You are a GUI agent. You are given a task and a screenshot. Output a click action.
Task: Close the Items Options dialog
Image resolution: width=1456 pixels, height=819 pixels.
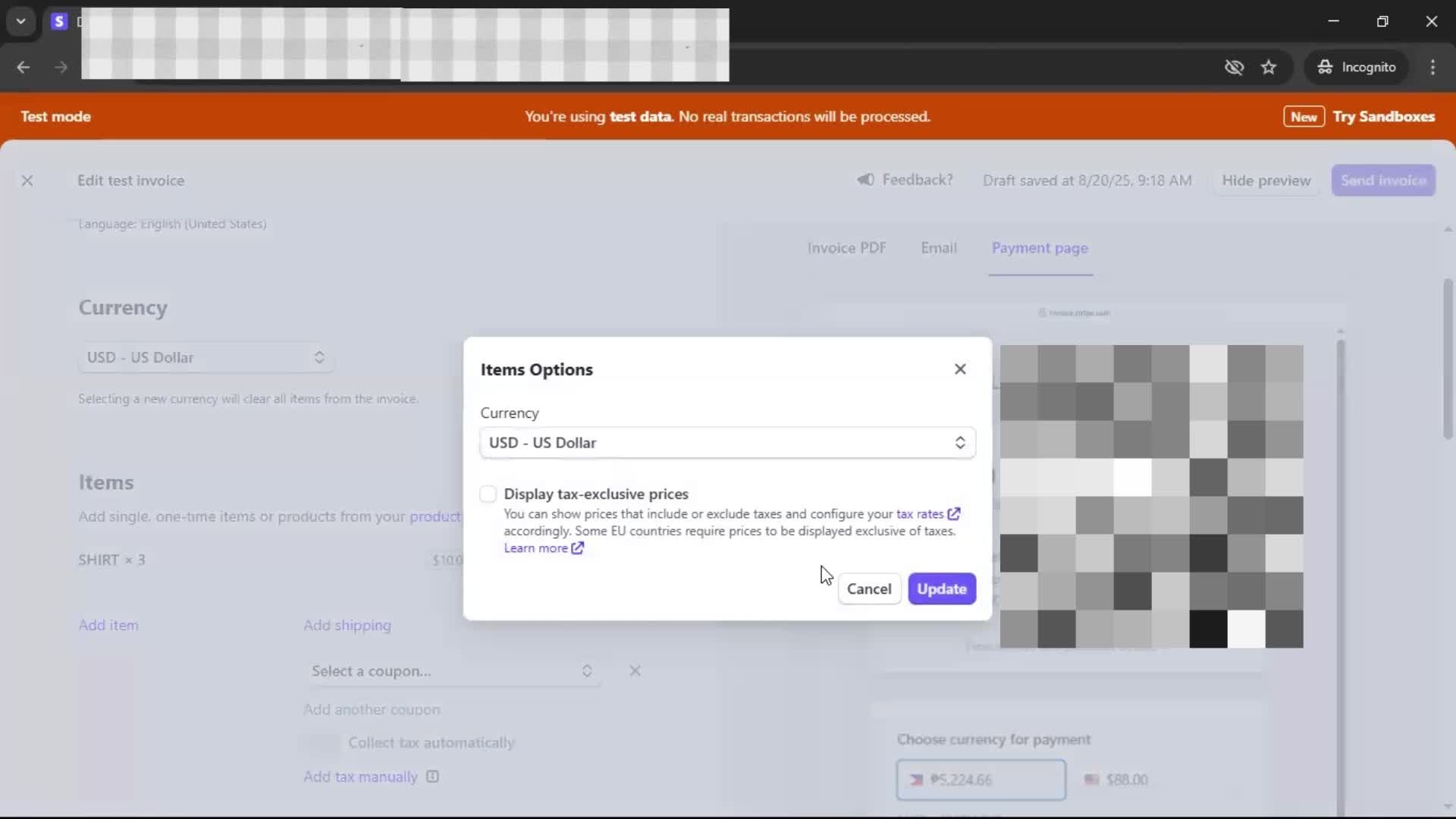click(x=960, y=369)
